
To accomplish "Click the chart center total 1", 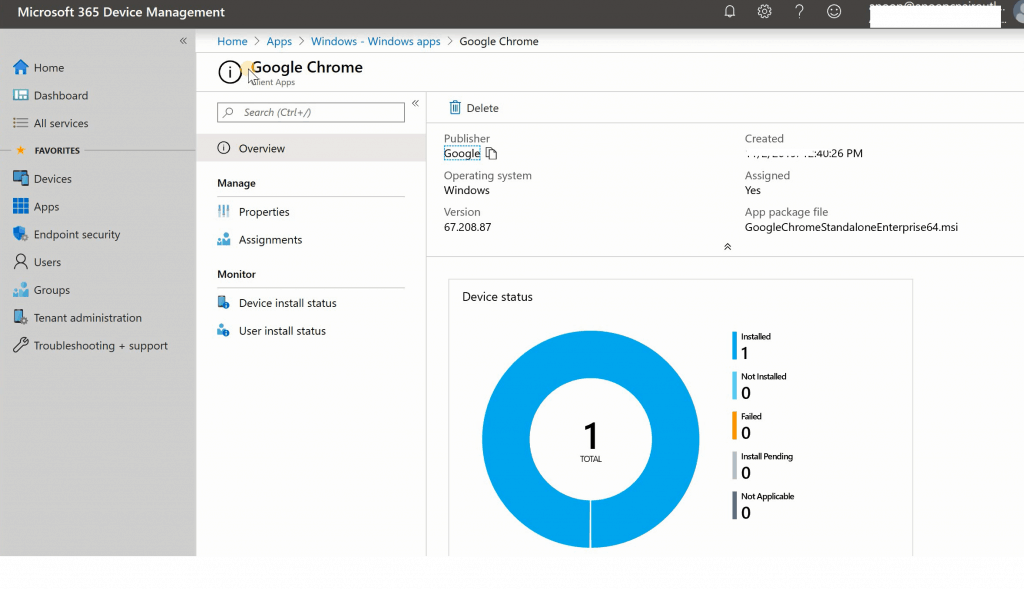I will point(590,436).
